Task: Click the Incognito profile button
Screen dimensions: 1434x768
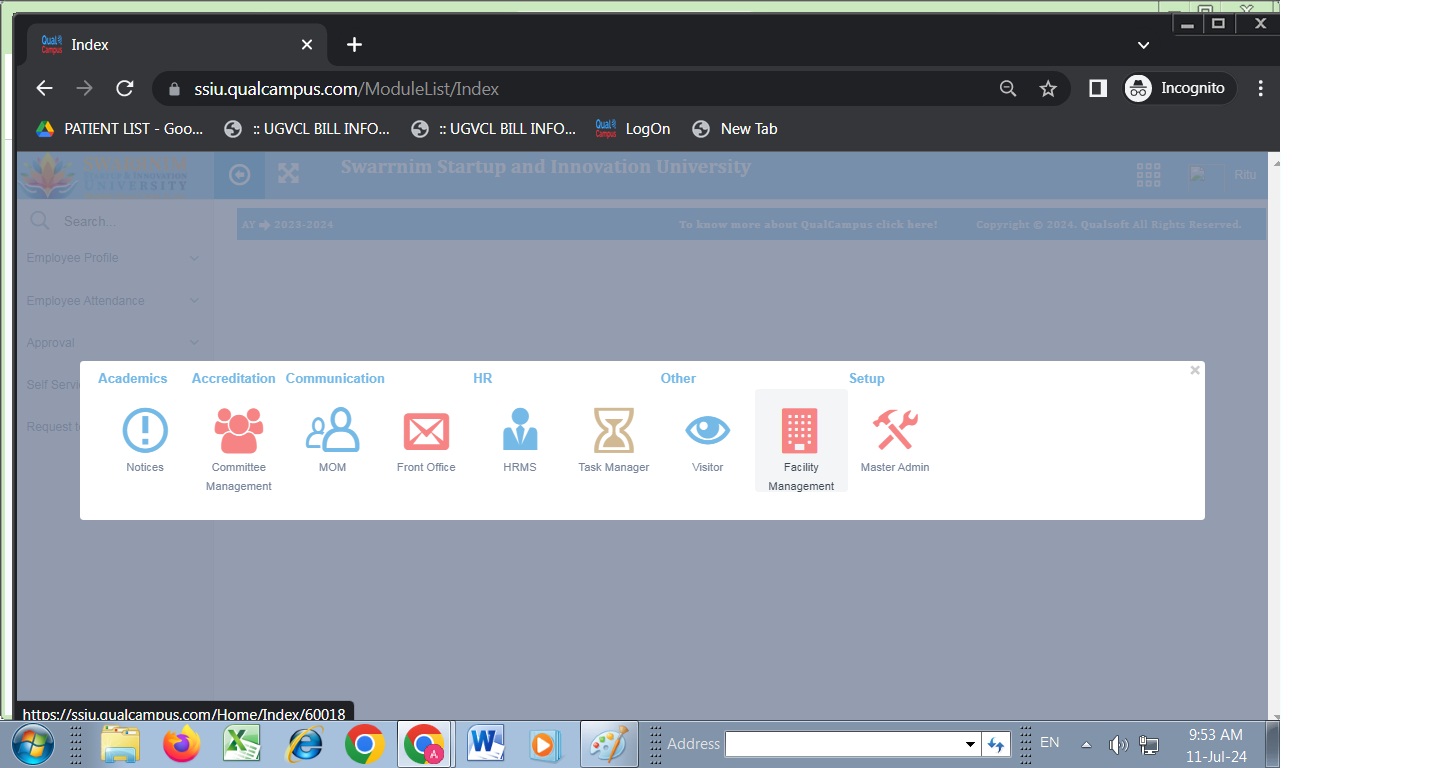Action: tap(1180, 88)
